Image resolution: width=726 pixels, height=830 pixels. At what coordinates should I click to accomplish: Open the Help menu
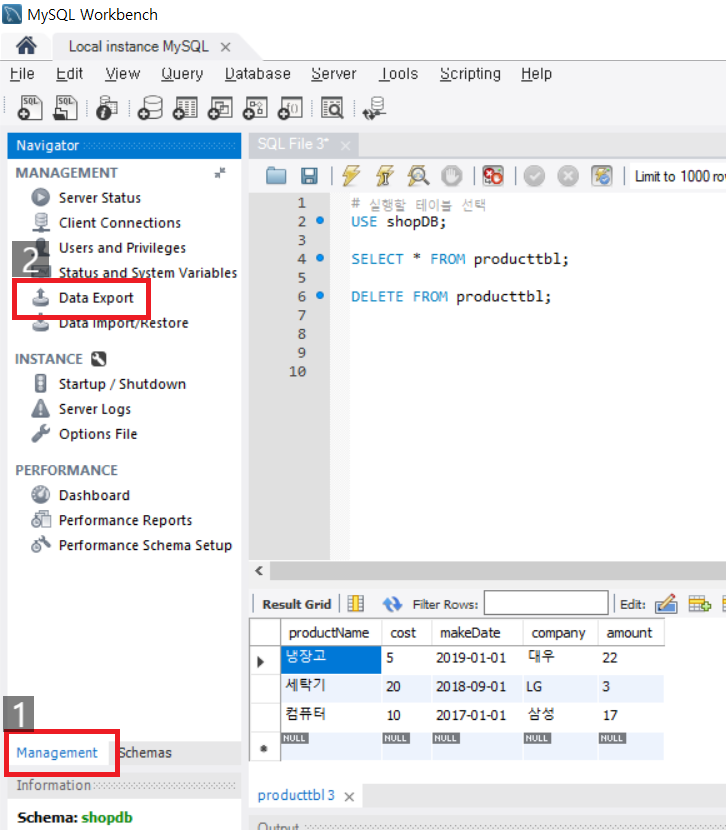536,74
